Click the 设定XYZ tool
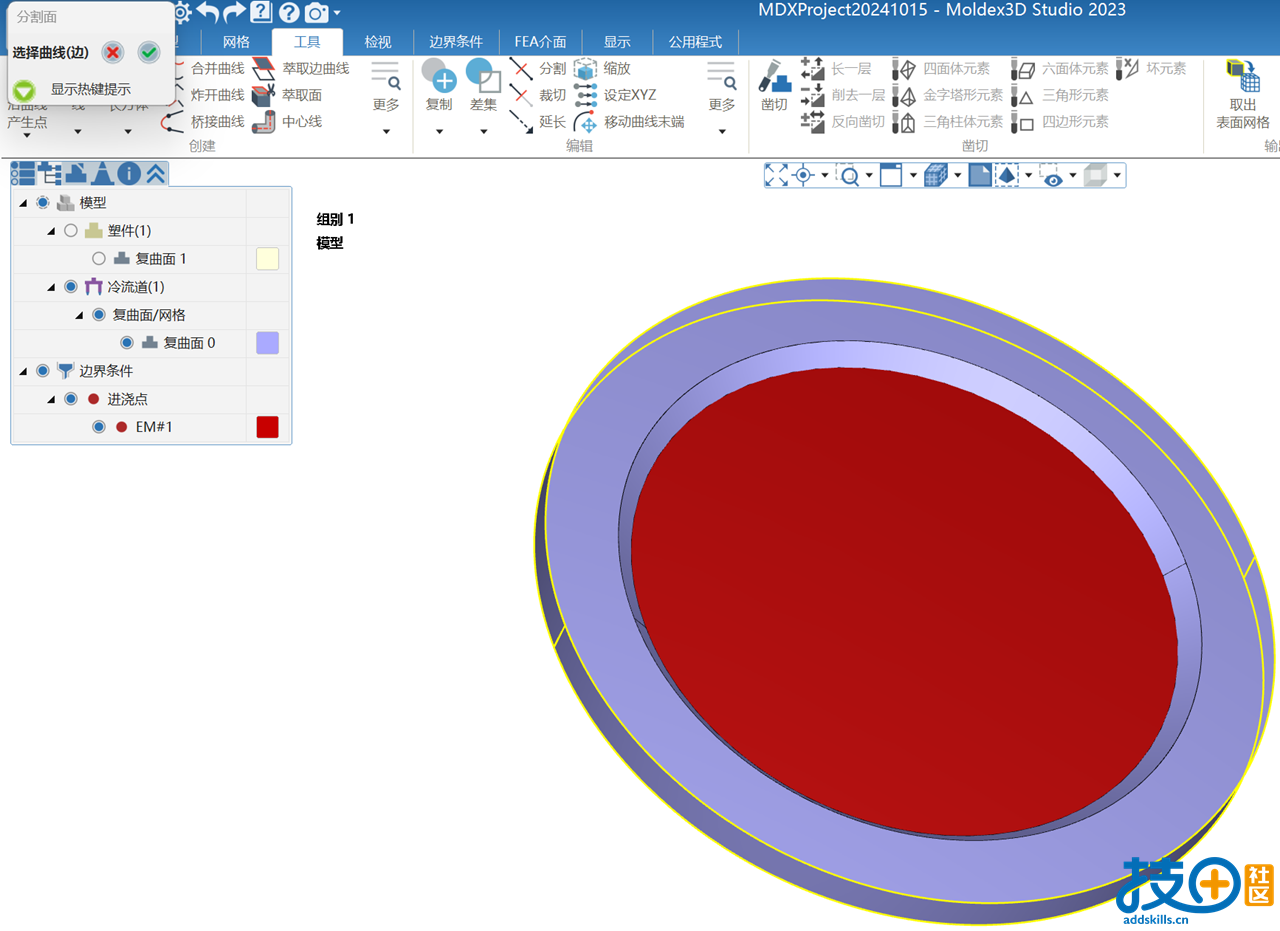 coord(615,95)
